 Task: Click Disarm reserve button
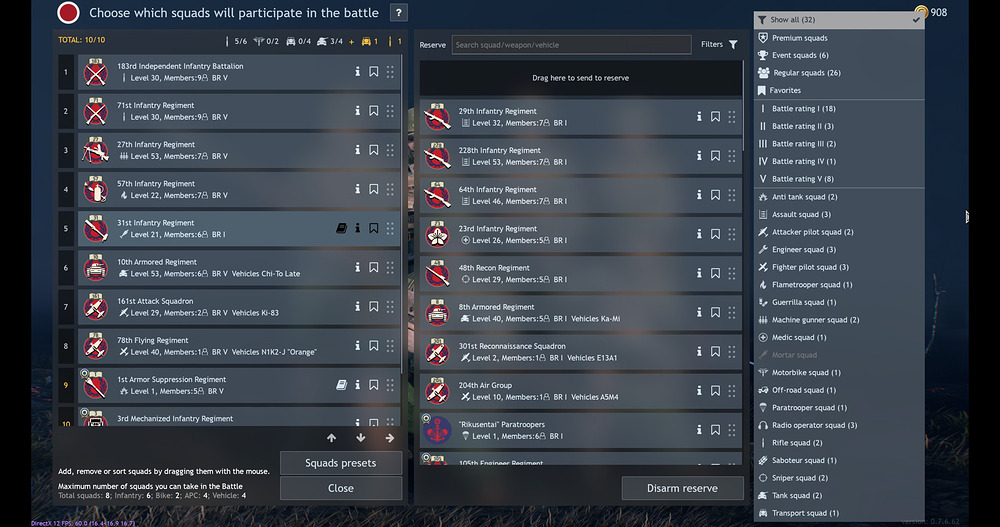tap(682, 488)
